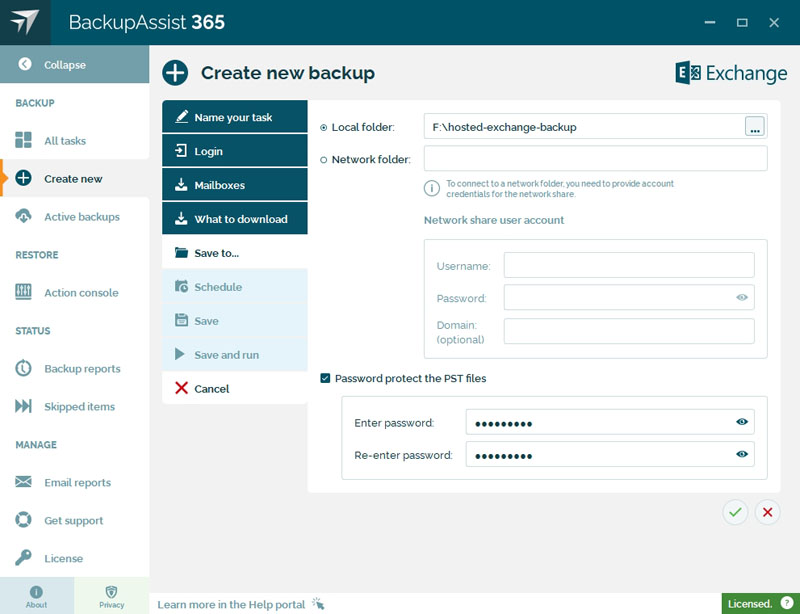Click the Create new backup plus icon

(x=175, y=72)
